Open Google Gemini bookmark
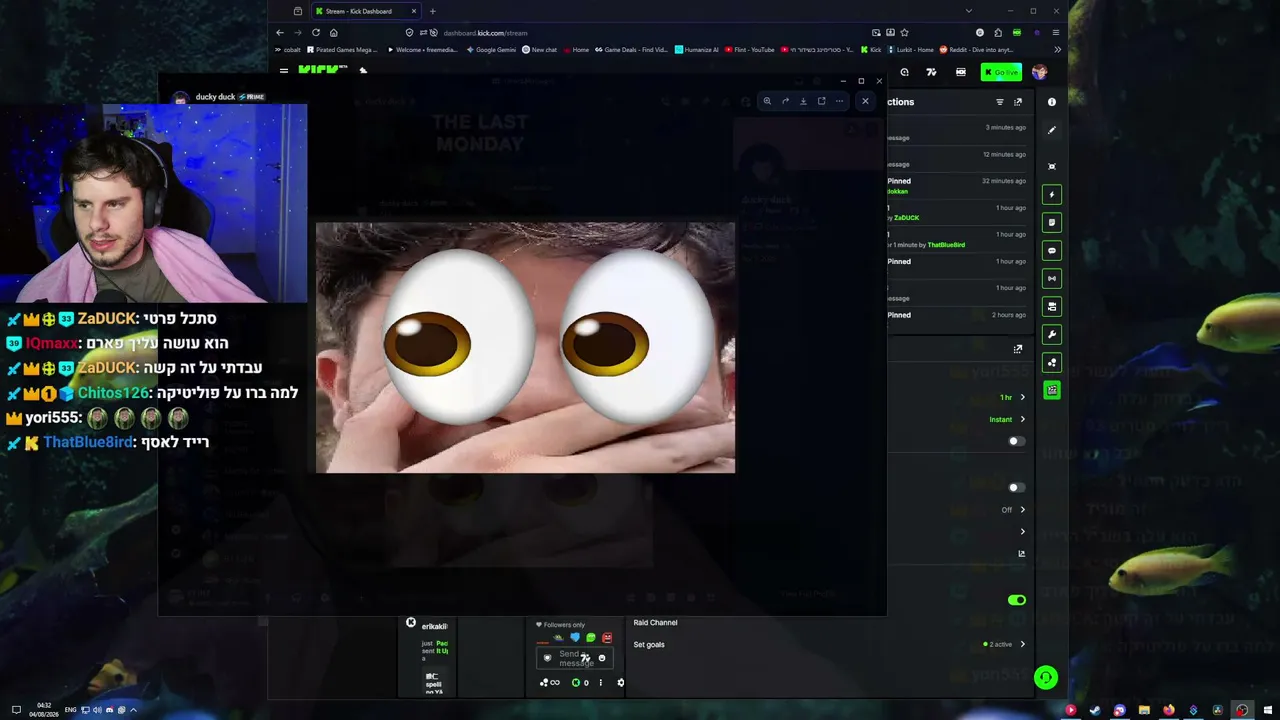The width and height of the screenshot is (1280, 720). coord(491,49)
